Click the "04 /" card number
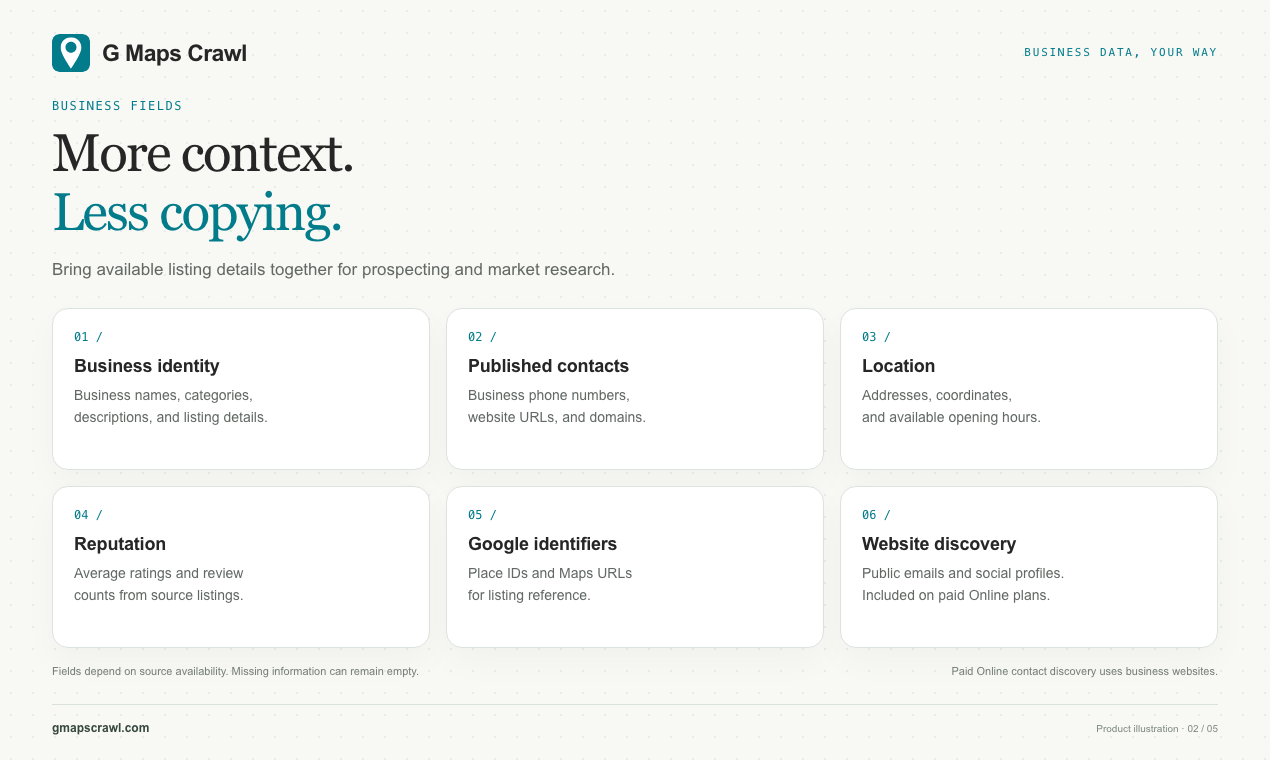The width and height of the screenshot is (1270, 760). point(88,515)
